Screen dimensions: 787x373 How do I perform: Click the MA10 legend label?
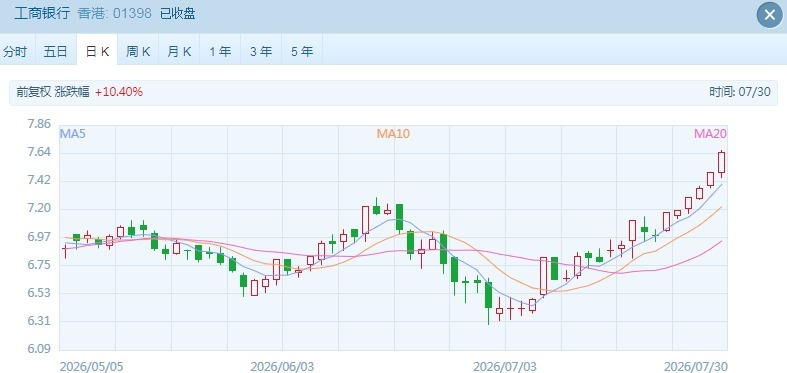pos(393,134)
